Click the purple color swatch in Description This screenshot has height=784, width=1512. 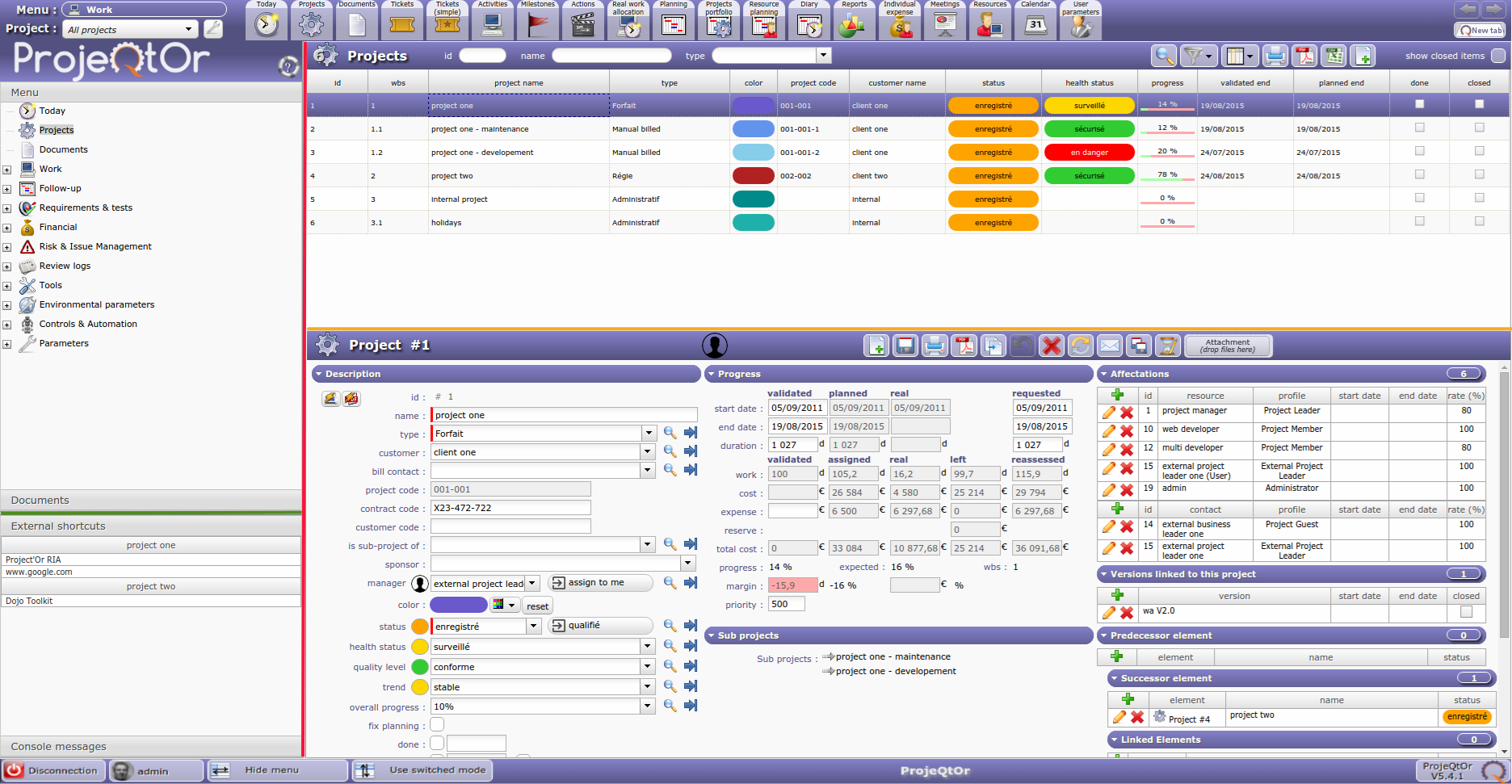pyautogui.click(x=458, y=605)
